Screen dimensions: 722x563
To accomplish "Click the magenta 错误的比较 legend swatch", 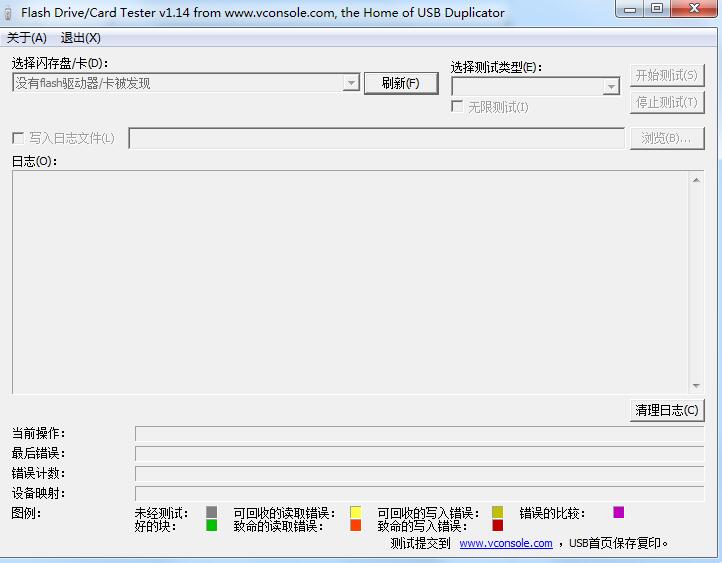I will click(619, 512).
